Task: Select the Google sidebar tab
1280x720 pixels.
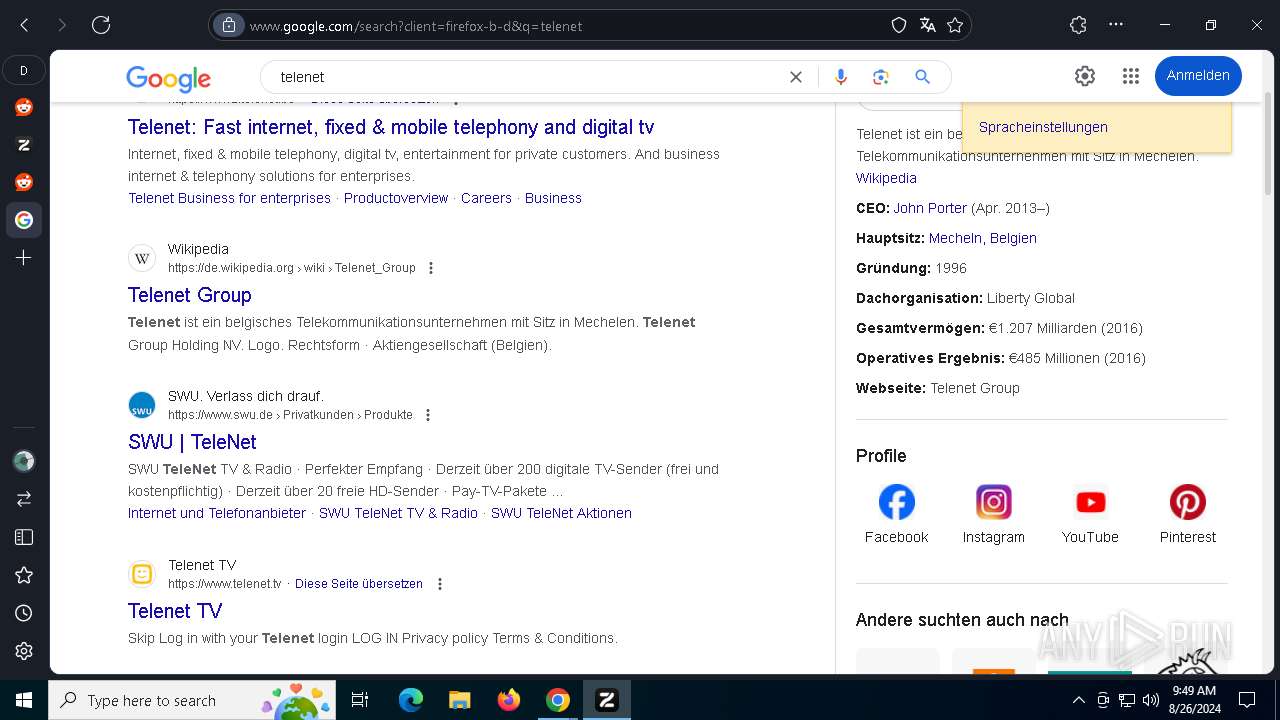Action: click(24, 220)
